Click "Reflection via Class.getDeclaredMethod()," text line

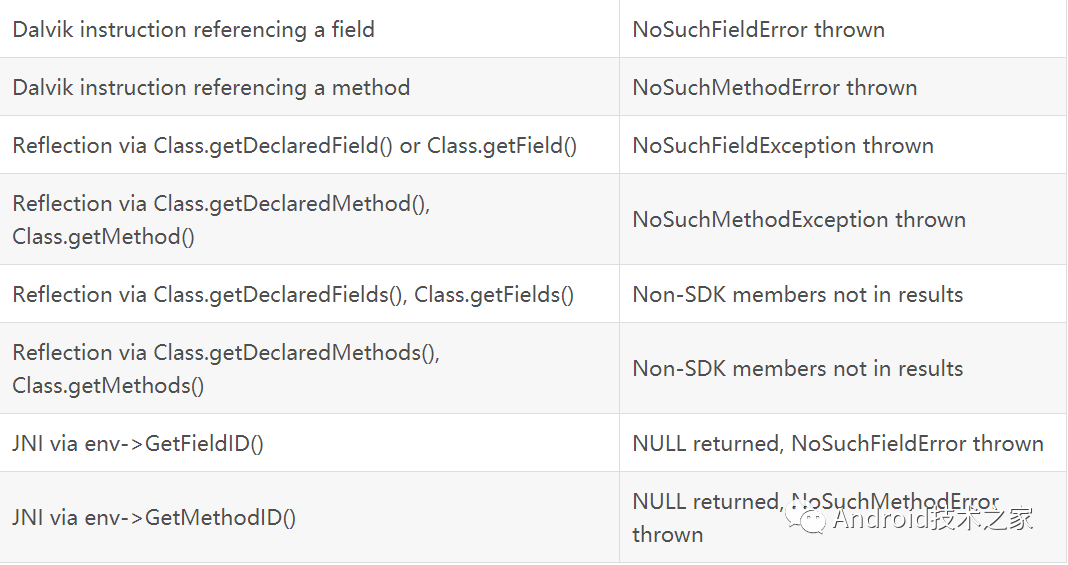click(221, 203)
